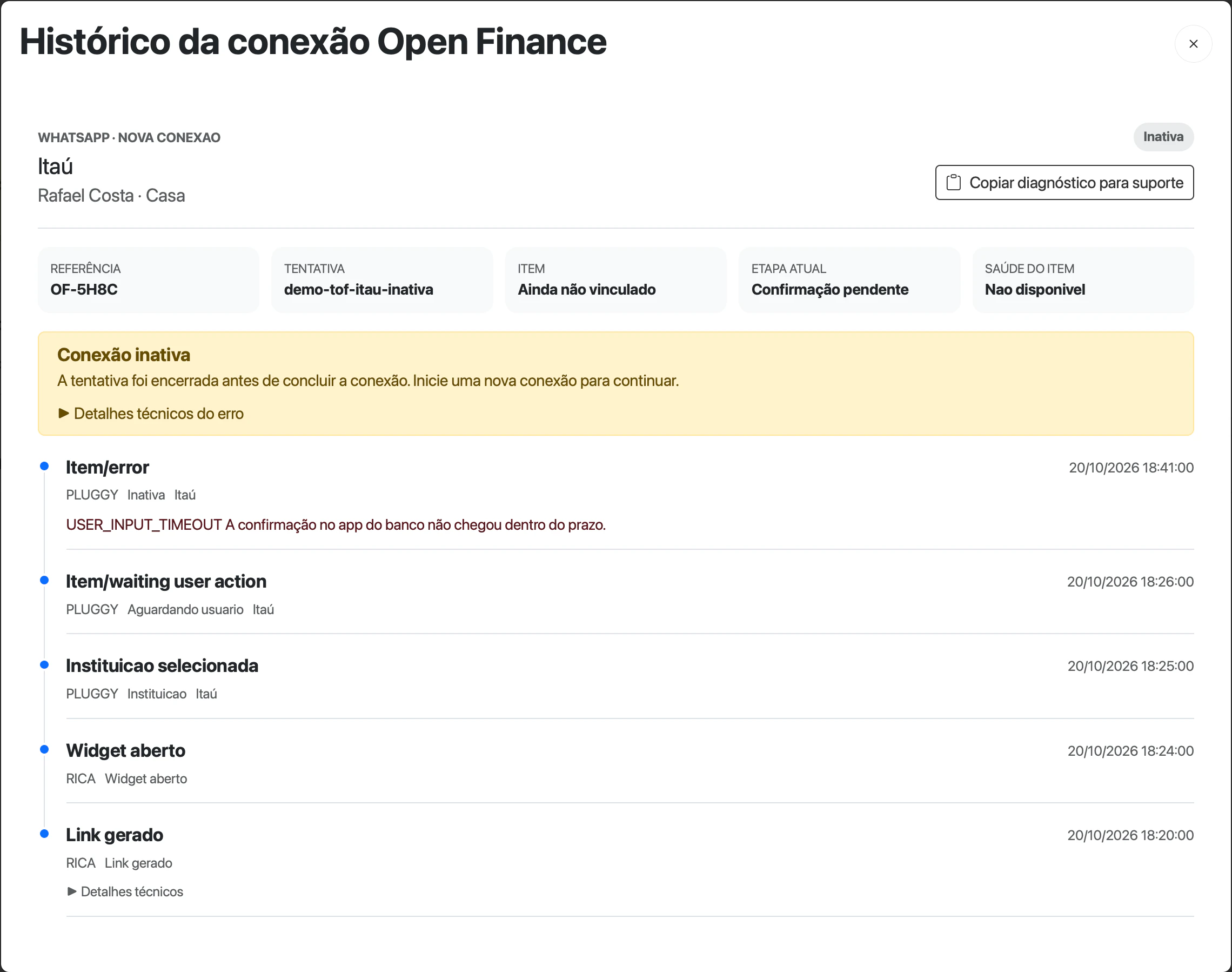This screenshot has height=972, width=1232.
Task: Click Aguardando usuario tag
Action: click(x=185, y=609)
